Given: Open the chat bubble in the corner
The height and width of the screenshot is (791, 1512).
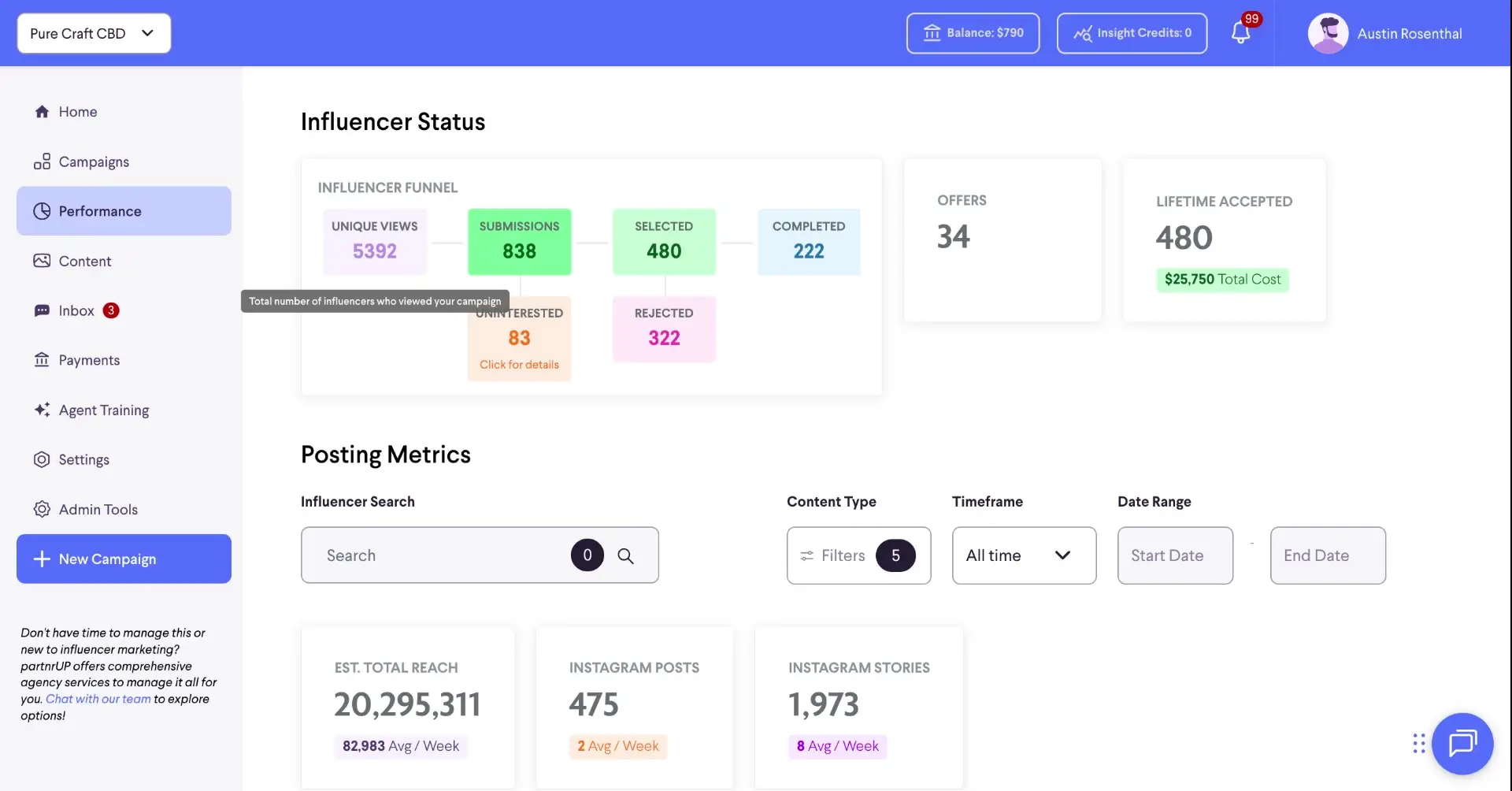Looking at the screenshot, I should pos(1462,743).
